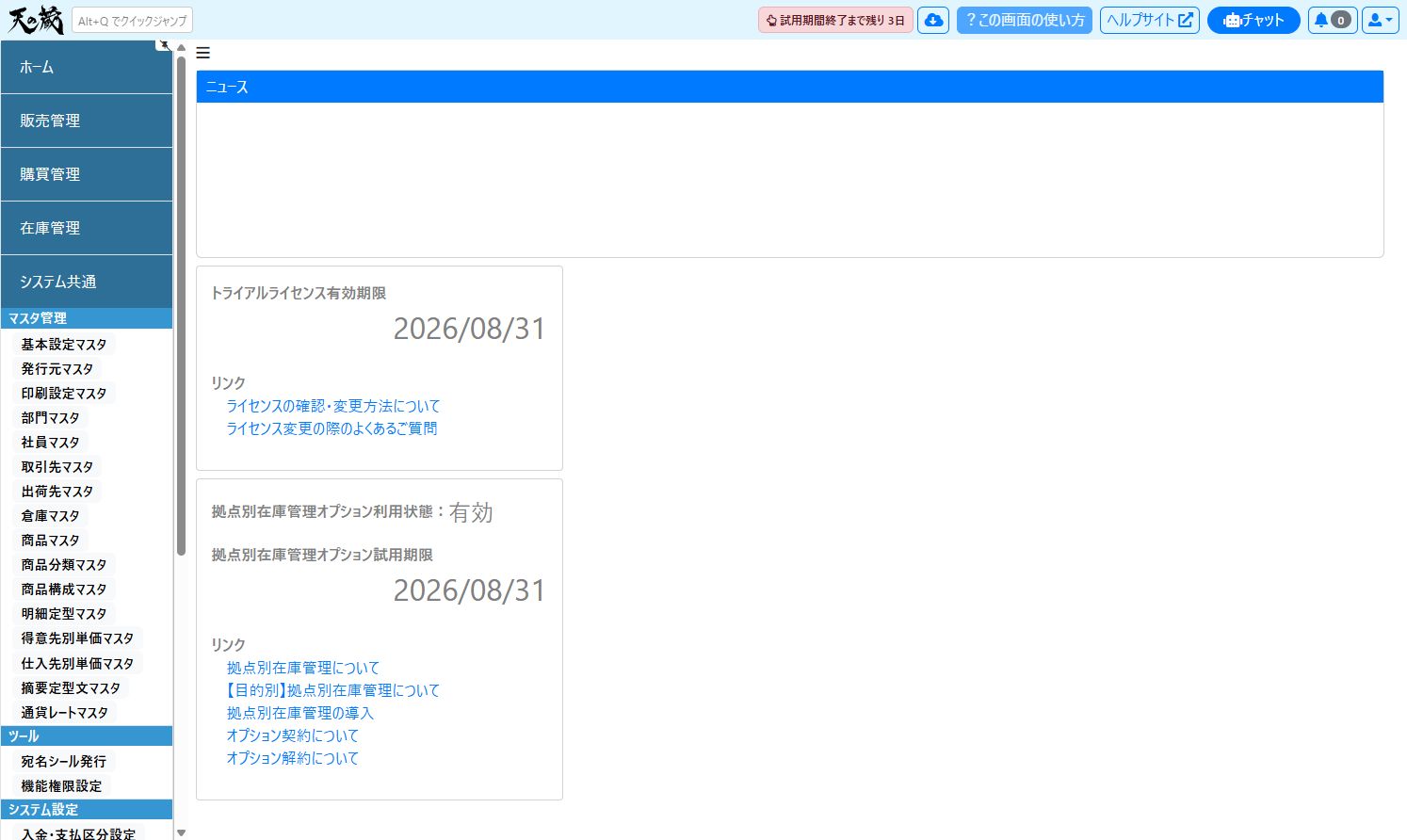Open link ライセンスの確認・変更方法について
1407x840 pixels.
[x=333, y=406]
